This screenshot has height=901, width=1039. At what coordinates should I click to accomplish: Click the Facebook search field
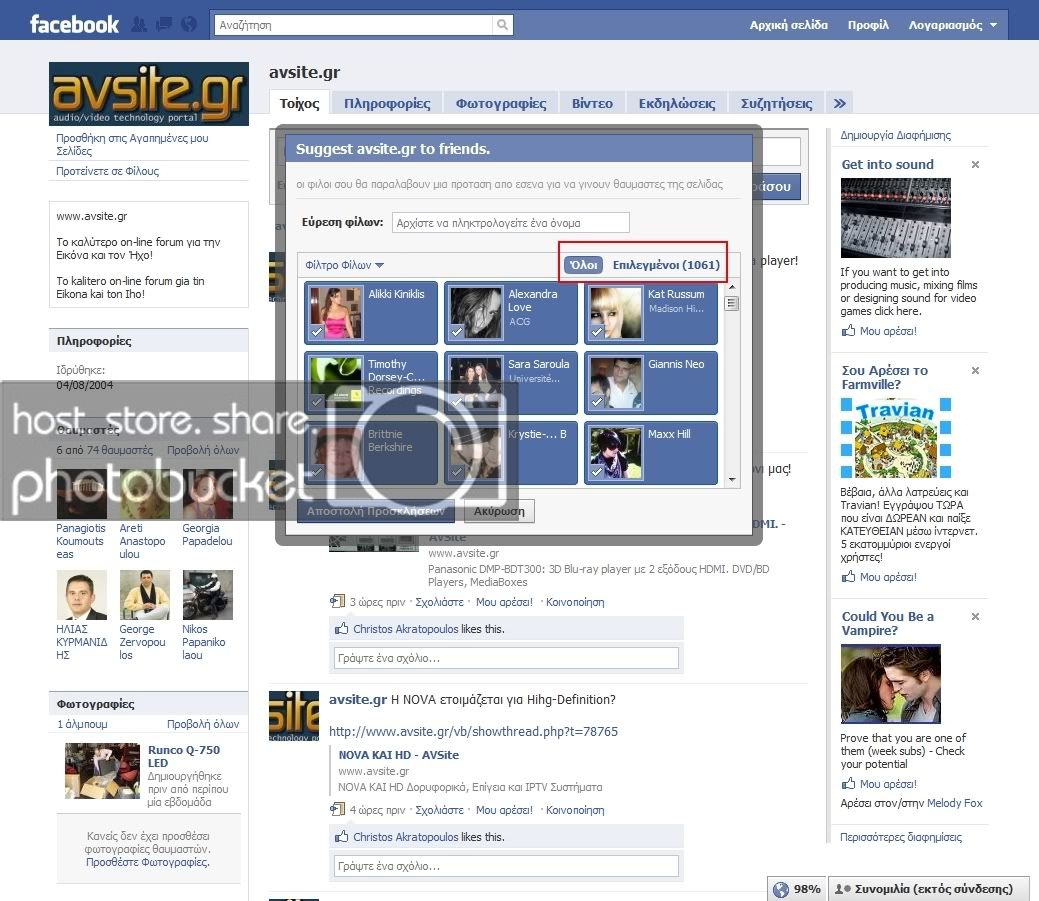353,25
